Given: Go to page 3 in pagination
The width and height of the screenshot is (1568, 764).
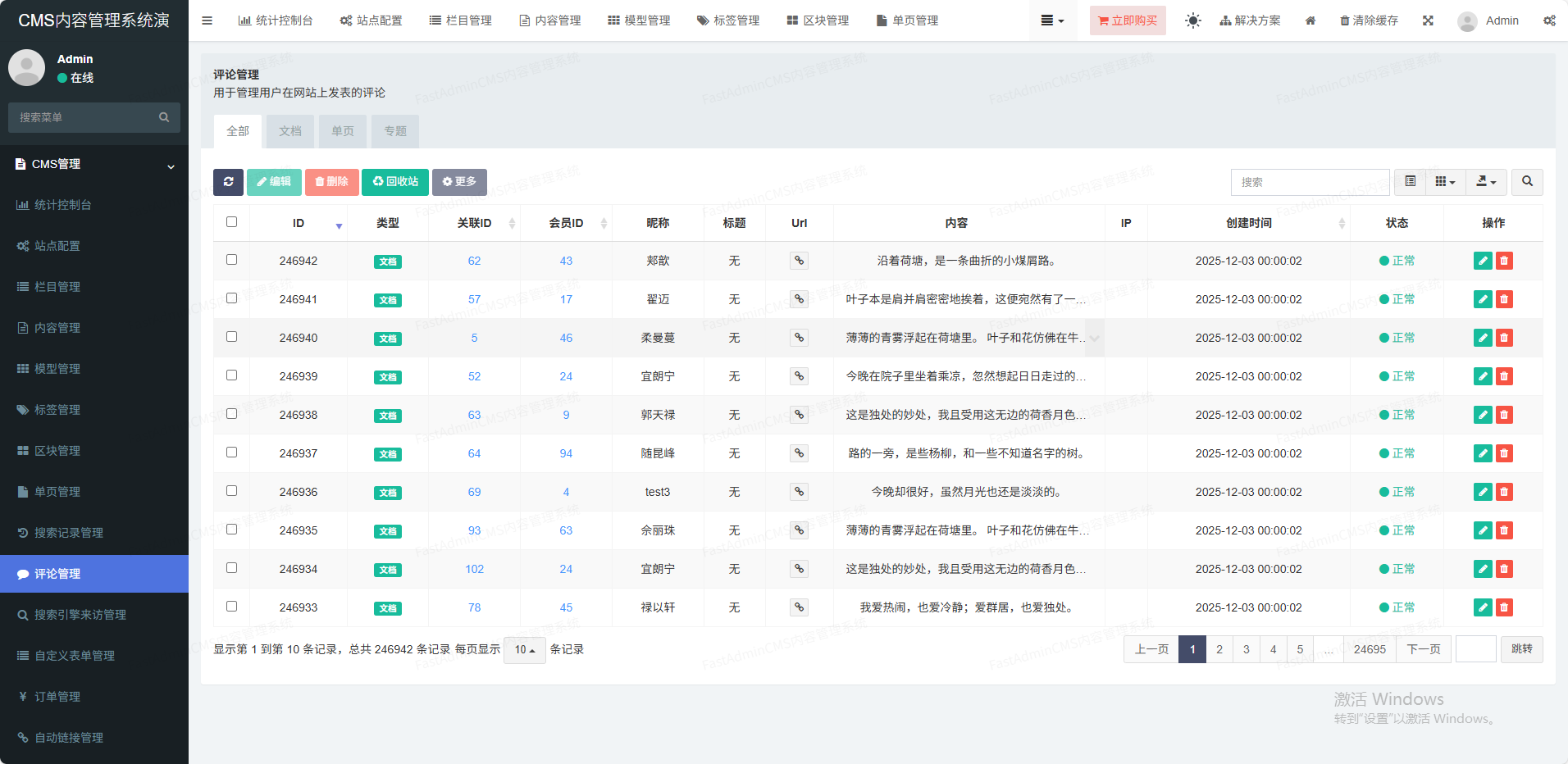Looking at the screenshot, I should pyautogui.click(x=1246, y=649).
